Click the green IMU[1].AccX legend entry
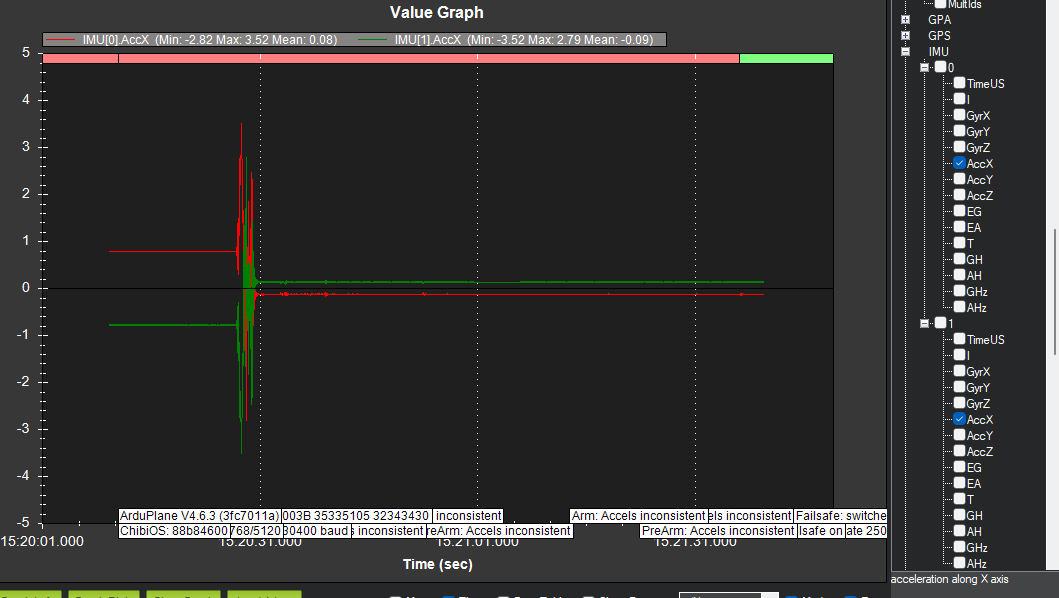1059x598 pixels. pyautogui.click(x=505, y=40)
